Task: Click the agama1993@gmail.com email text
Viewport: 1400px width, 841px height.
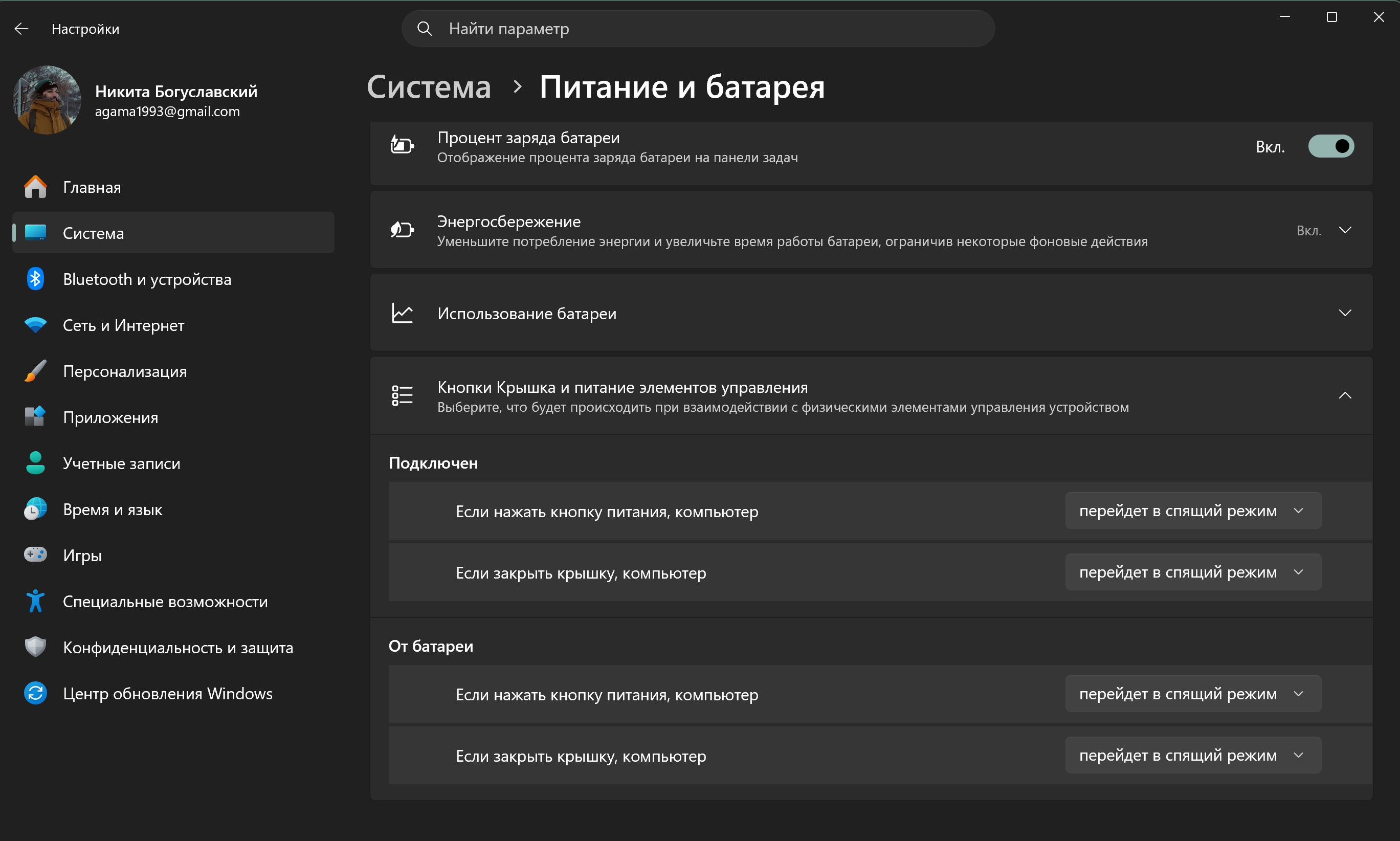Action: point(167,112)
